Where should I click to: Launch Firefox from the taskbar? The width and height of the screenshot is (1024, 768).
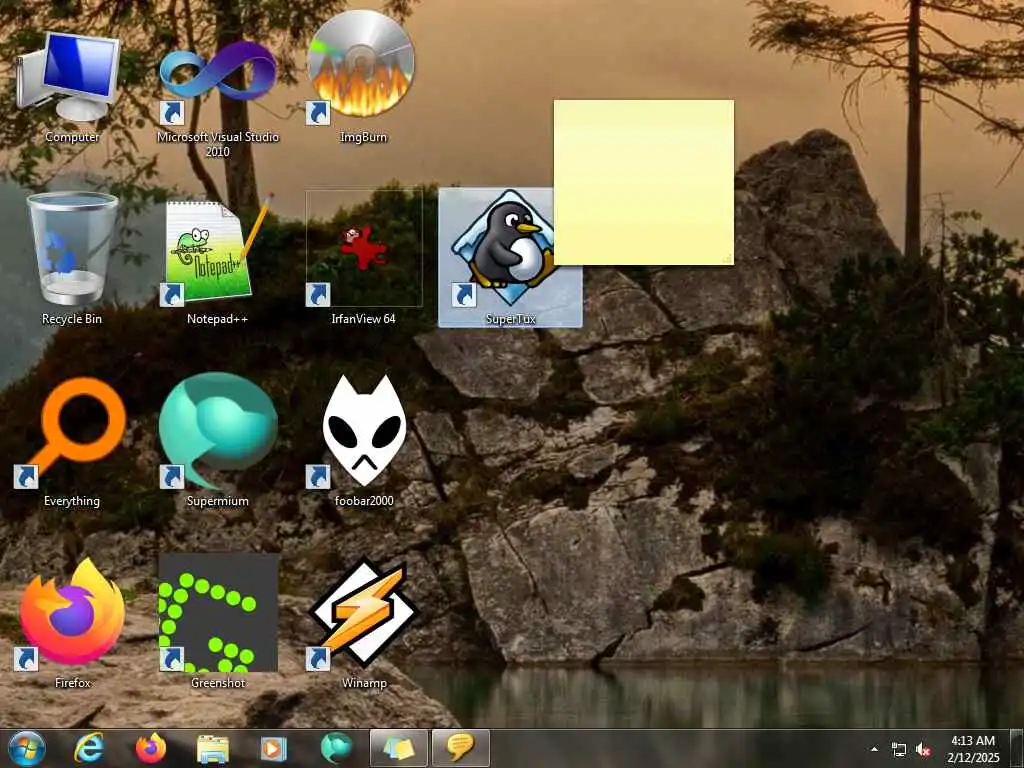click(x=150, y=748)
